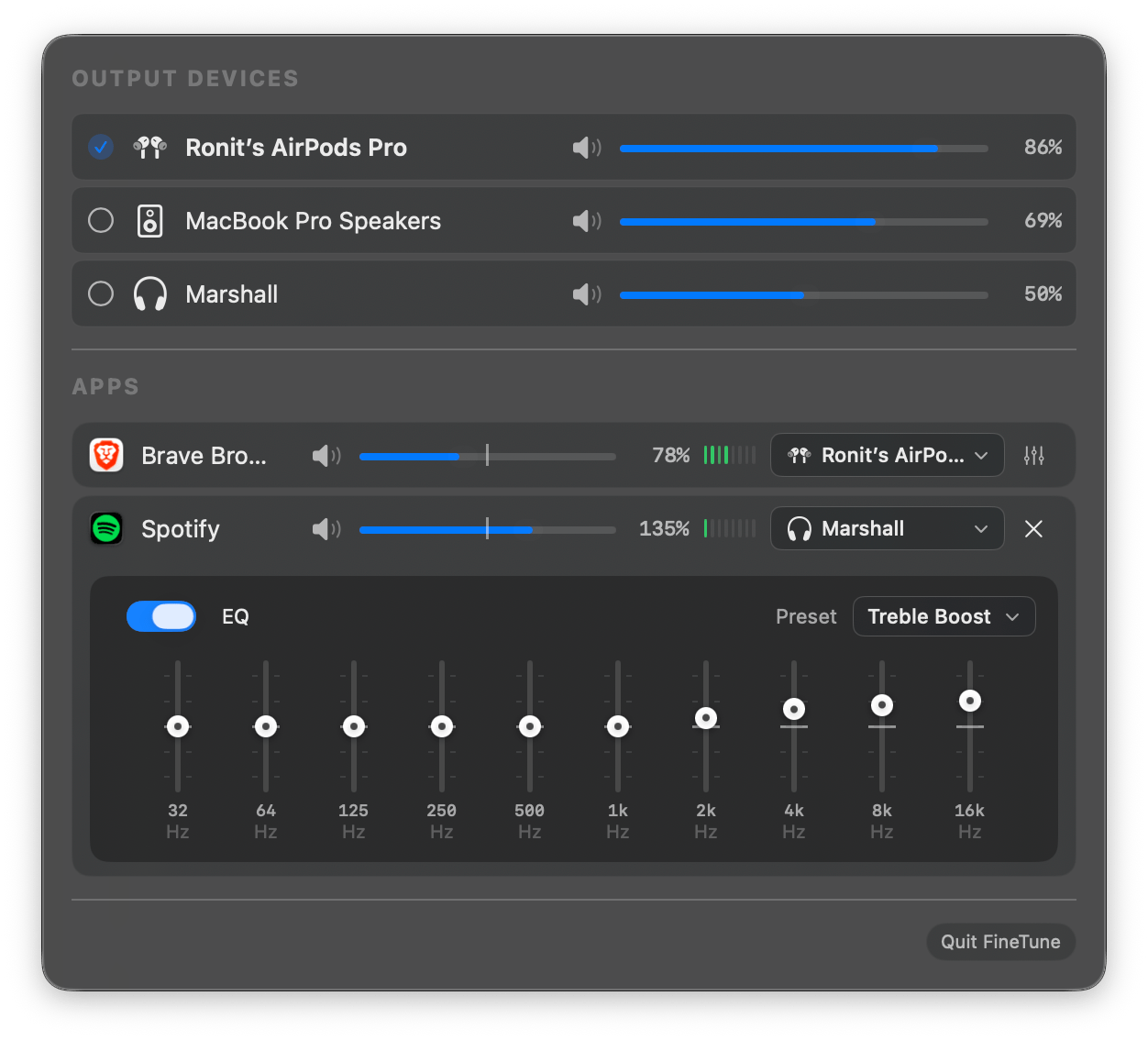Close Spotify EQ panel with X
This screenshot has width=1148, height=1040.
[x=1033, y=529]
